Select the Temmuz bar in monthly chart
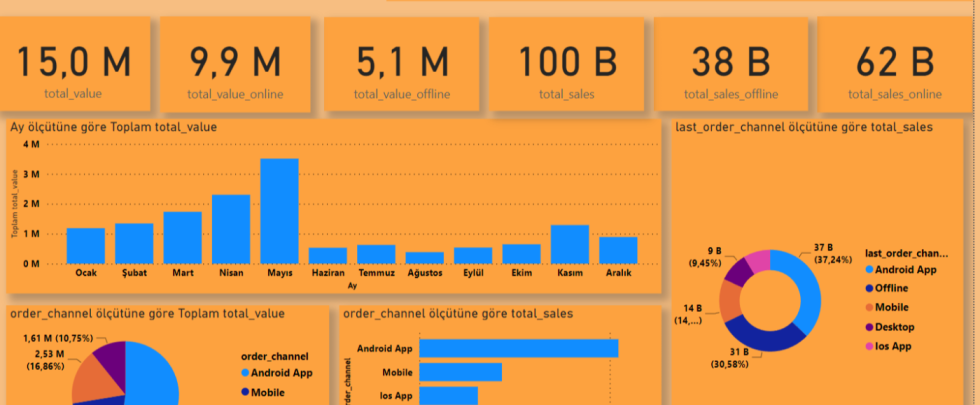 [x=376, y=254]
